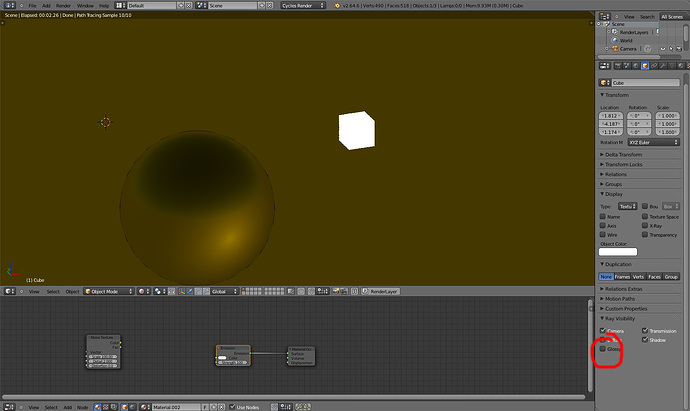Choose world shader nodes icon
690x411 pixels.
tap(132, 407)
